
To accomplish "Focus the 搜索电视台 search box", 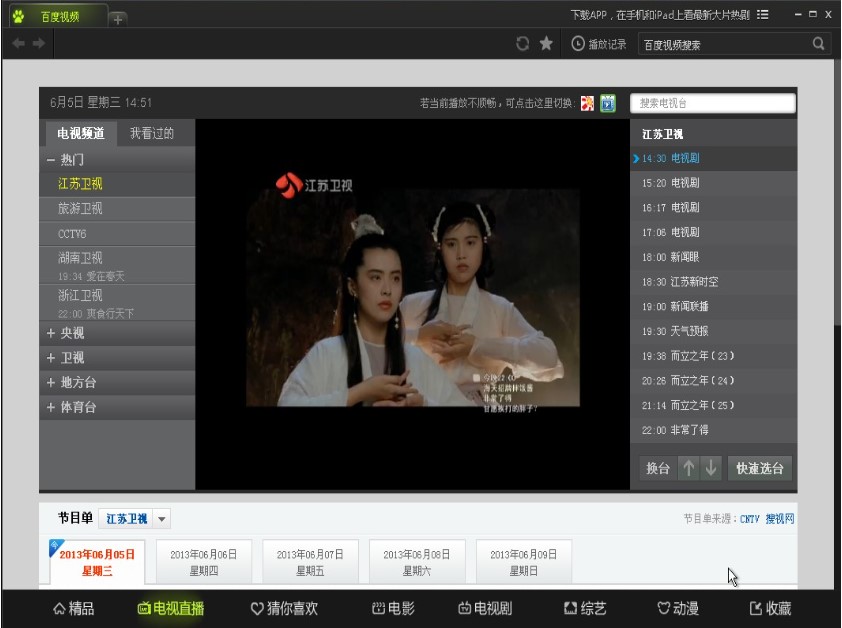I will (x=713, y=103).
